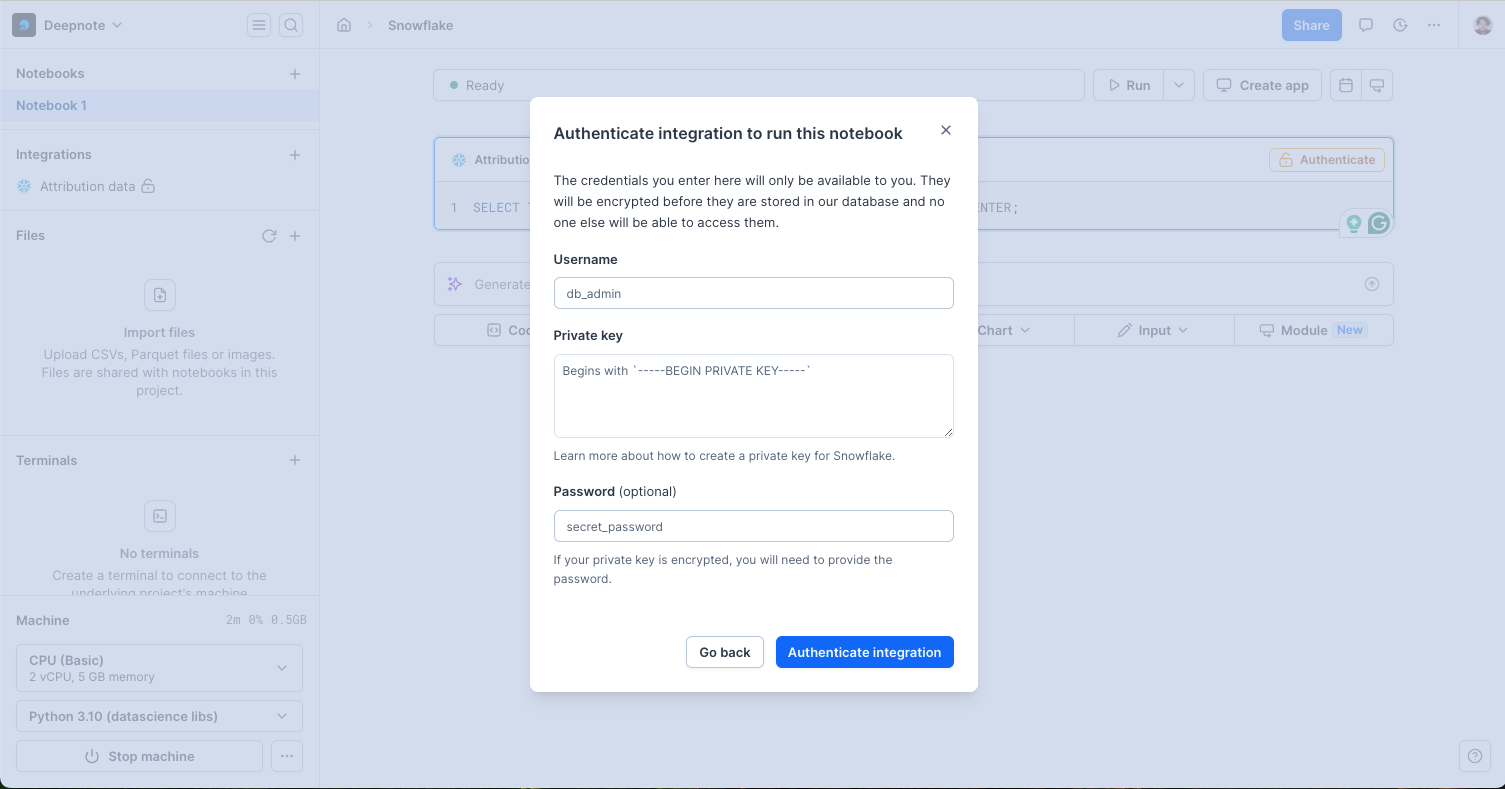Click Learn more about private key text
This screenshot has height=789, width=1505.
724,455
